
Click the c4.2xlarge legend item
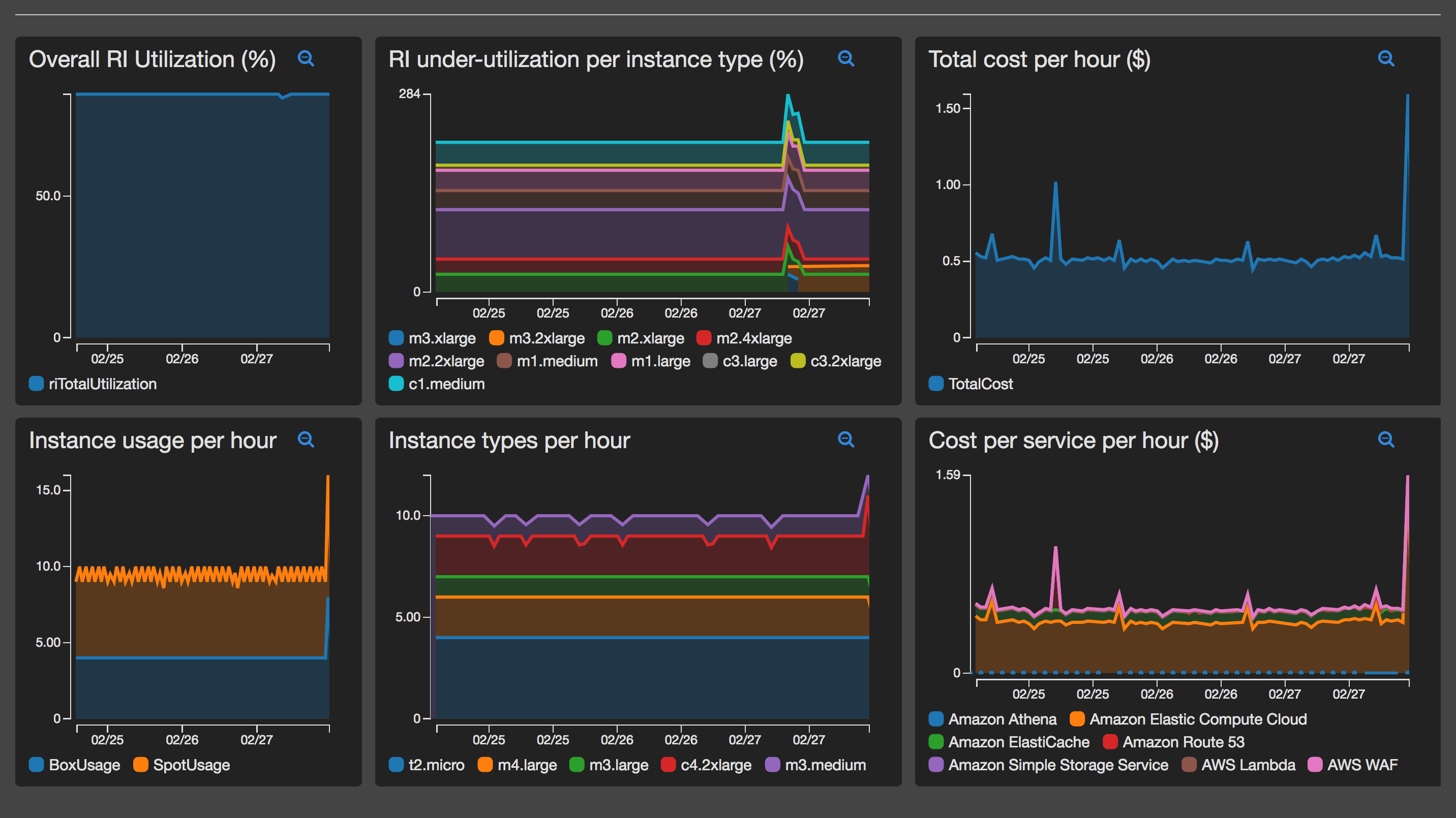pos(716,765)
